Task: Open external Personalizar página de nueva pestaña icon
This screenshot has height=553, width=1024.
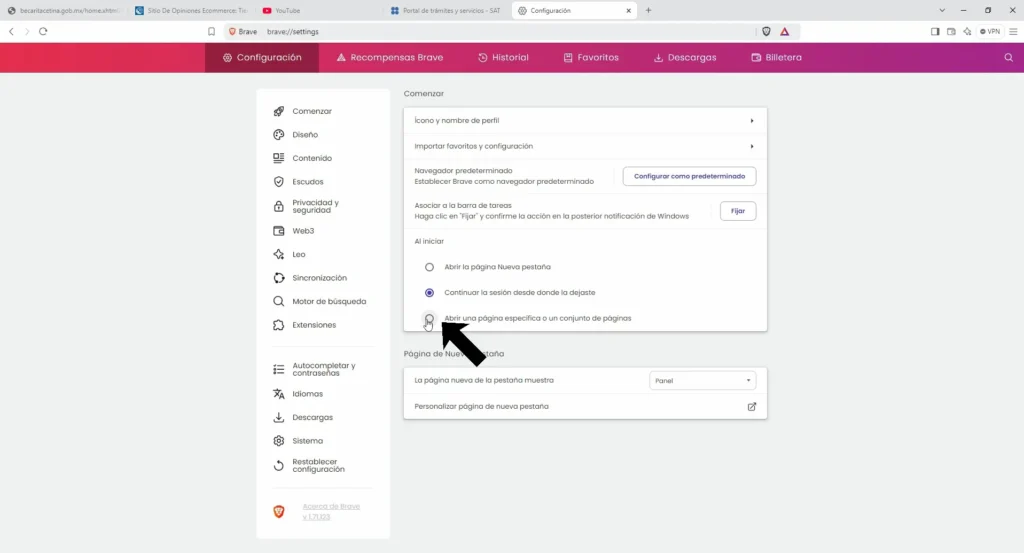Action: [x=752, y=406]
